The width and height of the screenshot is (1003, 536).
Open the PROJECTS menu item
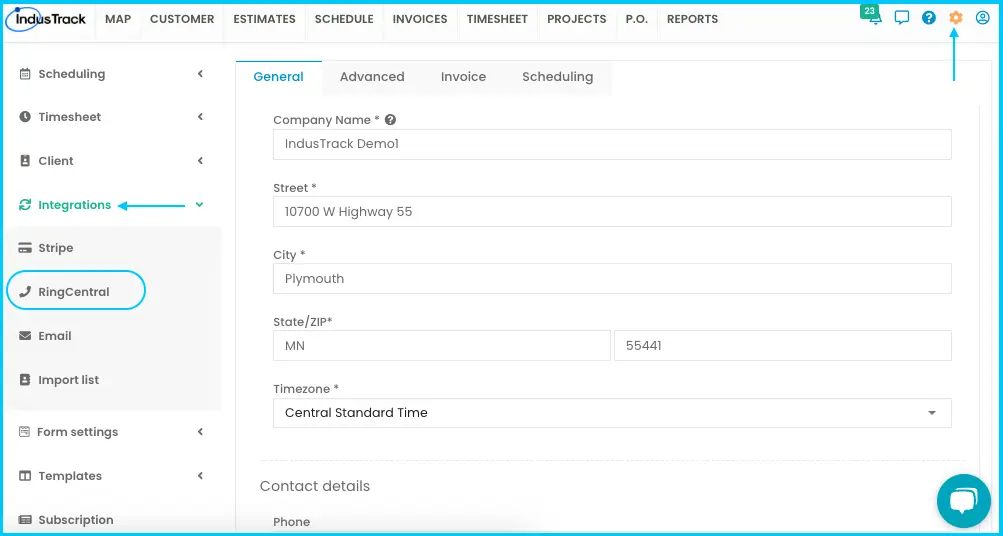576,19
